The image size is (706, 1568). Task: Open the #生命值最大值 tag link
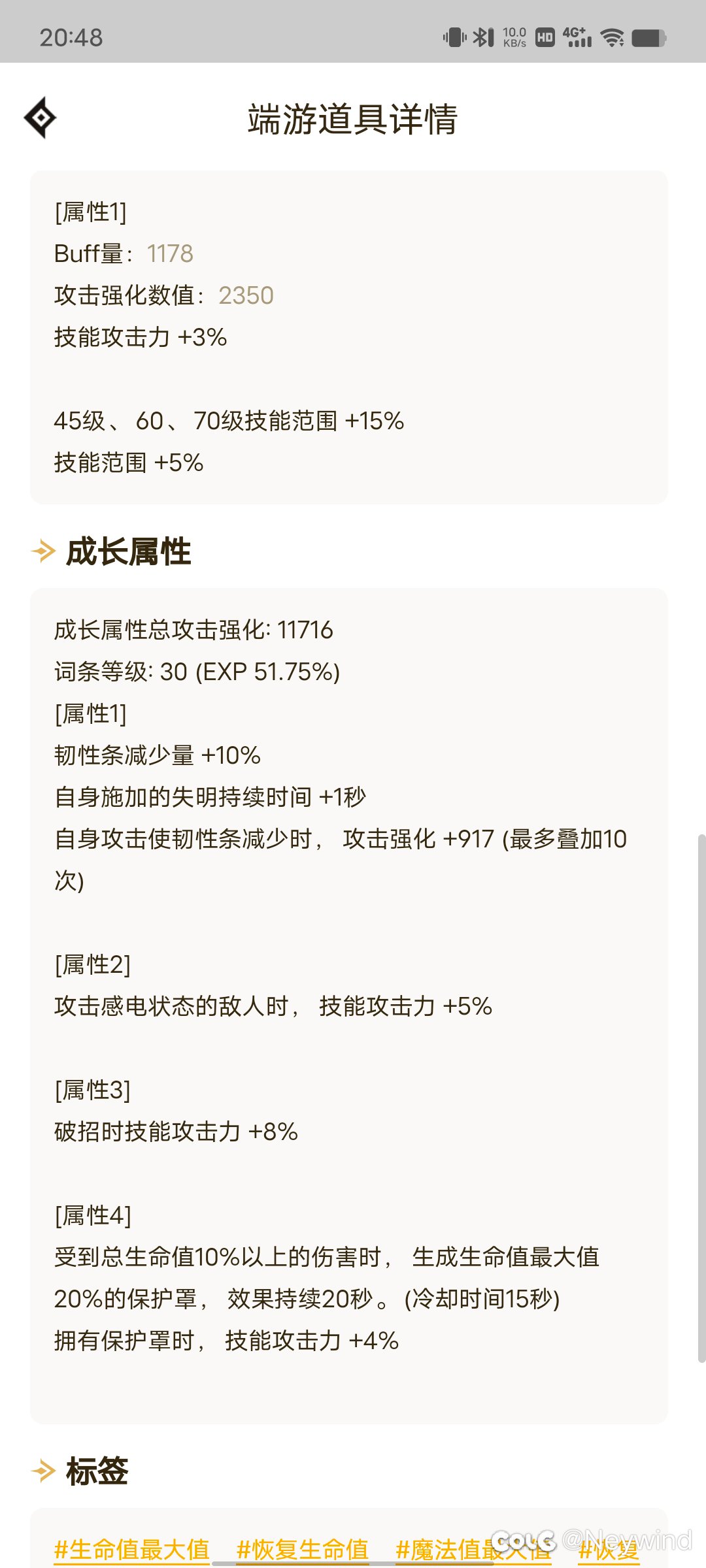[x=132, y=1550]
